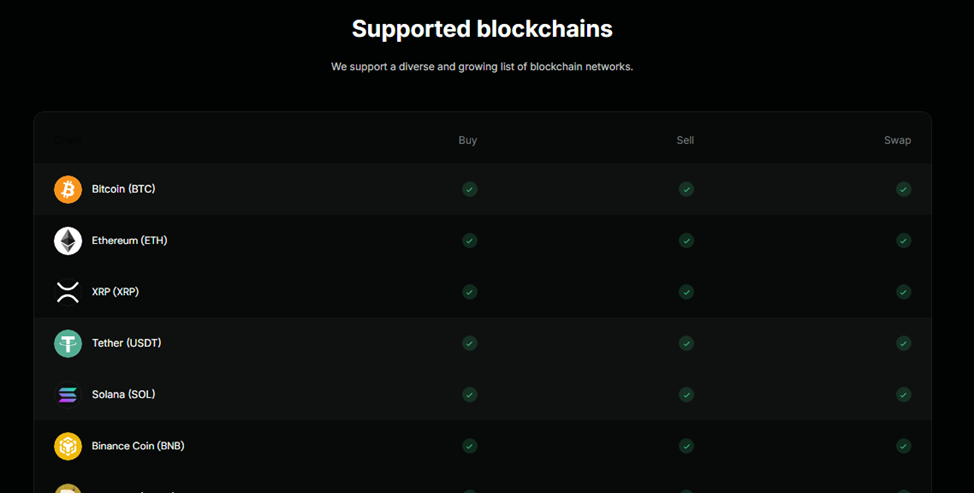This screenshot has height=493, width=974.
Task: Click the Ethereum diamond logo icon
Action: coord(68,241)
